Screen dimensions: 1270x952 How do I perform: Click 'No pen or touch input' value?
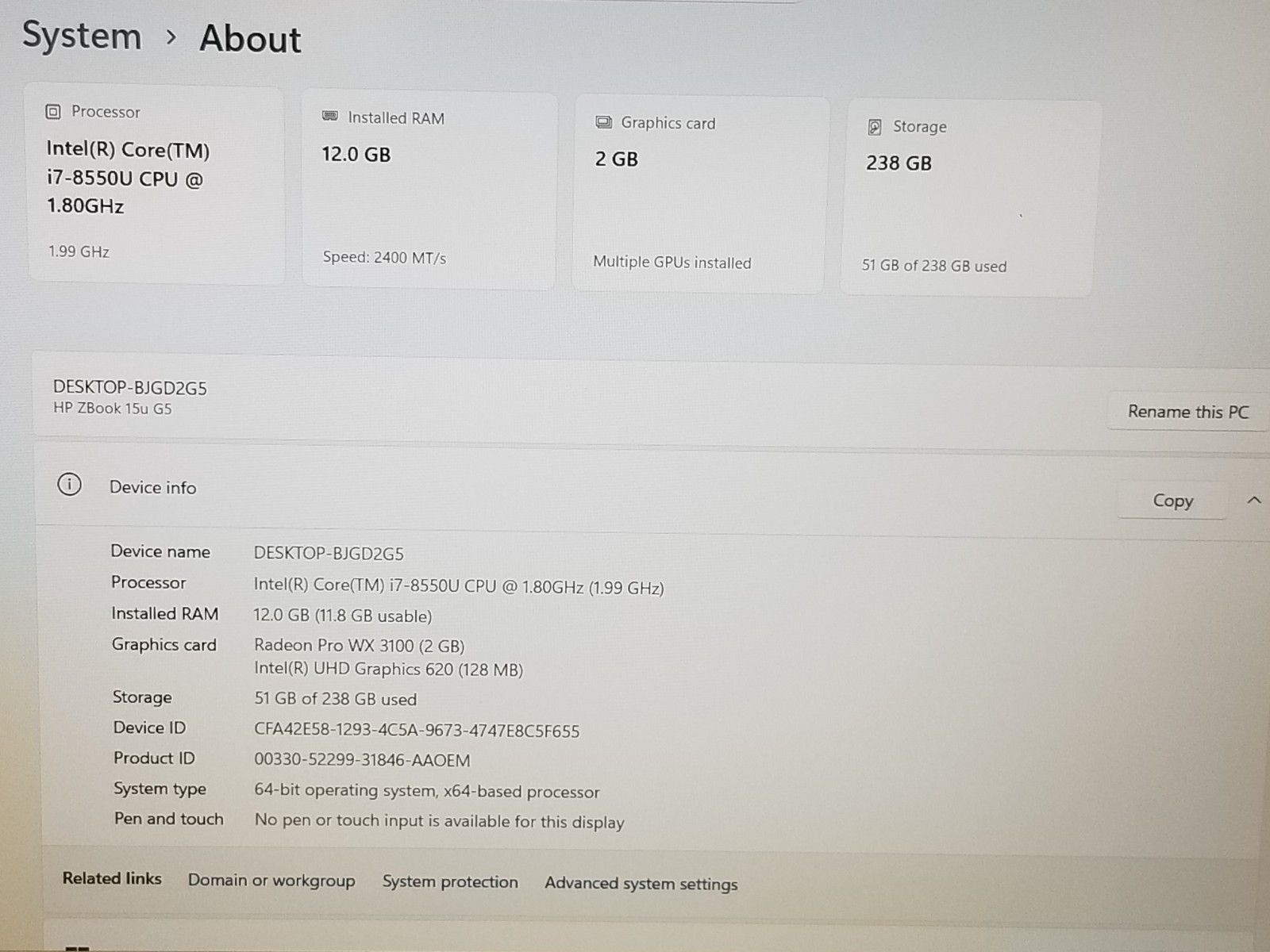tap(439, 821)
